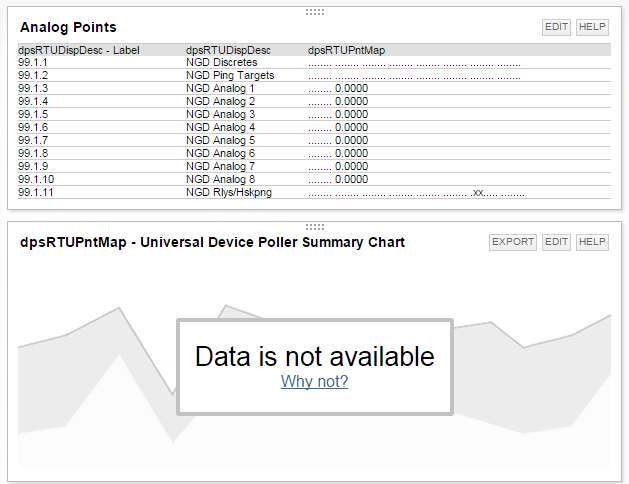This screenshot has height=484, width=629.
Task: Select the NGD Analog 1 row
Action: coord(314,88)
